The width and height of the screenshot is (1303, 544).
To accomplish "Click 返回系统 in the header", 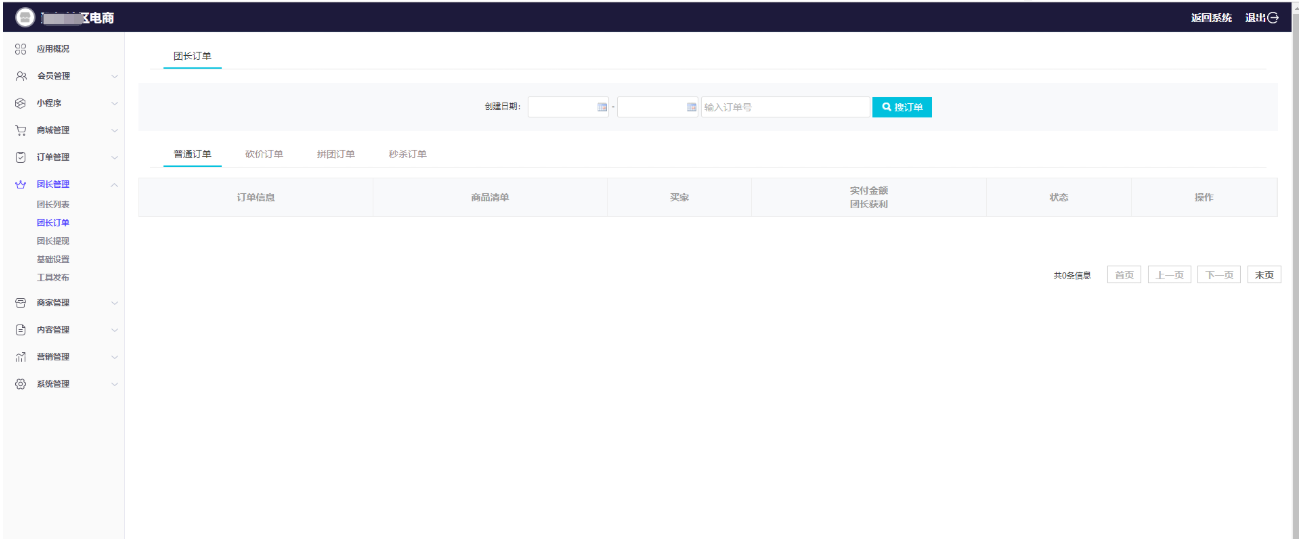I will (1211, 18).
